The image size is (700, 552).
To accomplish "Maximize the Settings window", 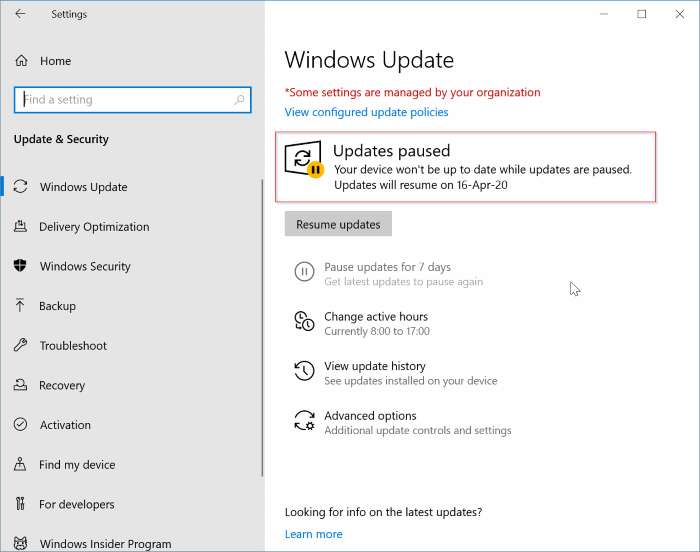I will (642, 14).
